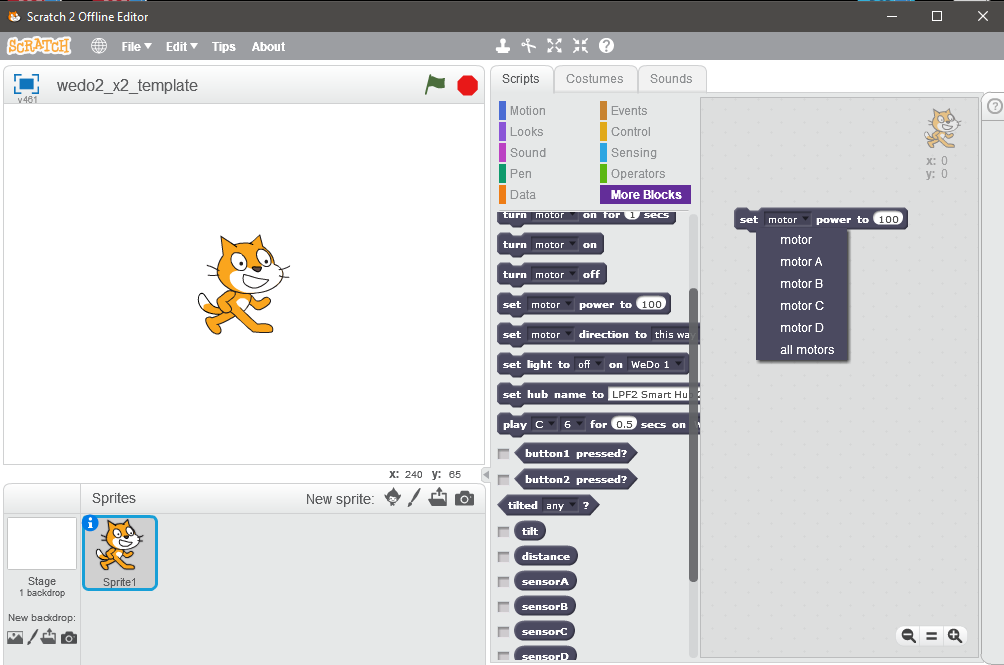Open motor dropdown in 'set direction' block
The image size is (1004, 665).
pos(550,335)
